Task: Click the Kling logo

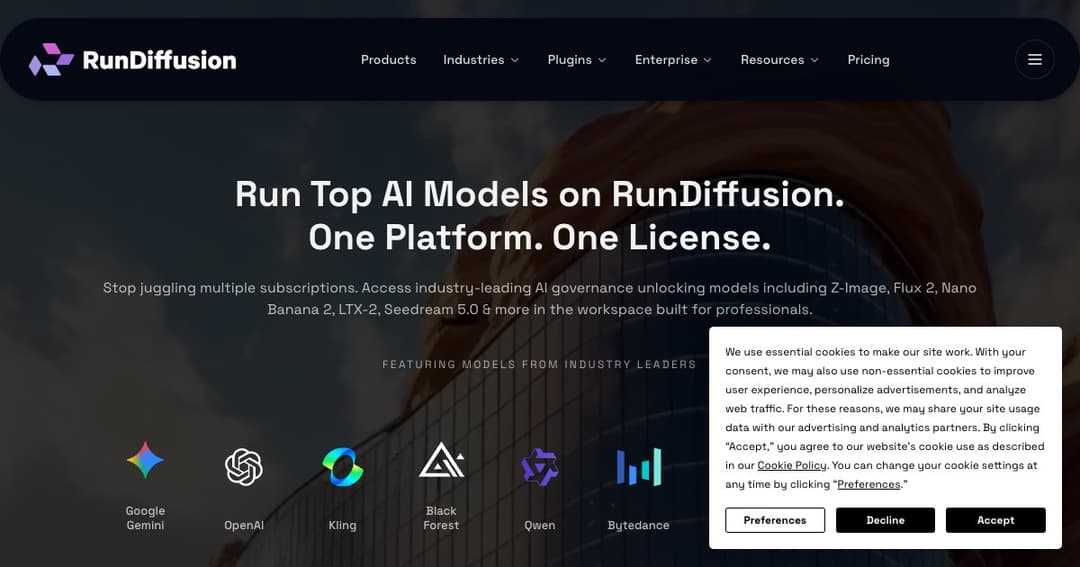Action: [342, 467]
